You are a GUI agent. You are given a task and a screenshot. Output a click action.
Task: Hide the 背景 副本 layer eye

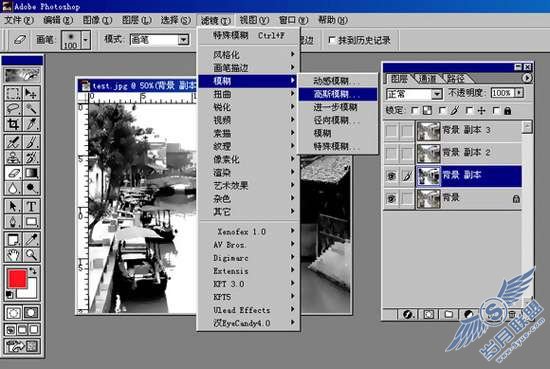coord(391,175)
